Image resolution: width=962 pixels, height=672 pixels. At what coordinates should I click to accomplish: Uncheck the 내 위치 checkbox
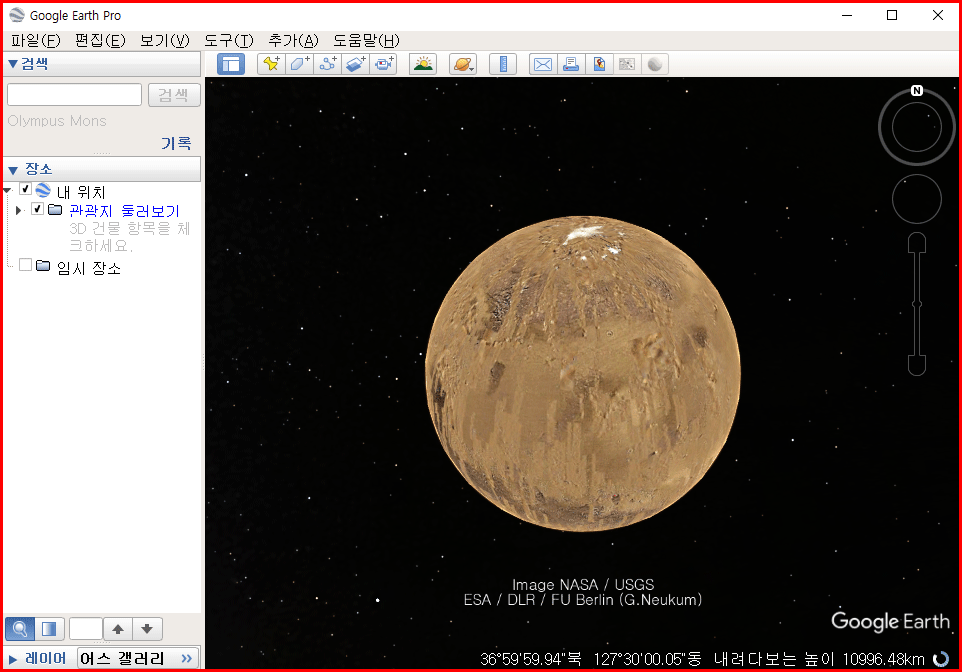coord(26,189)
